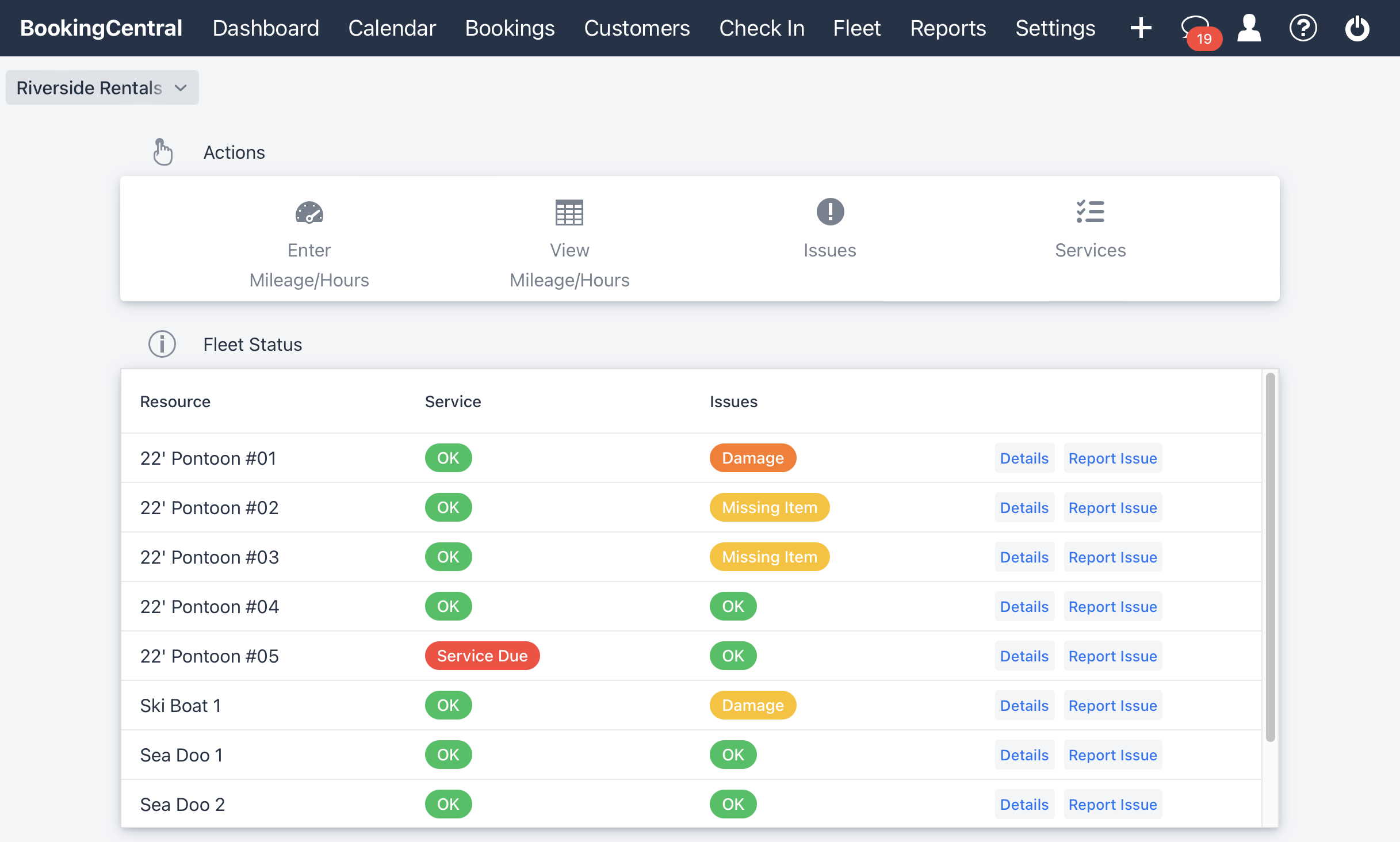The width and height of the screenshot is (1400, 842).
Task: Report Issue for Sea Doo 1
Action: click(1113, 755)
